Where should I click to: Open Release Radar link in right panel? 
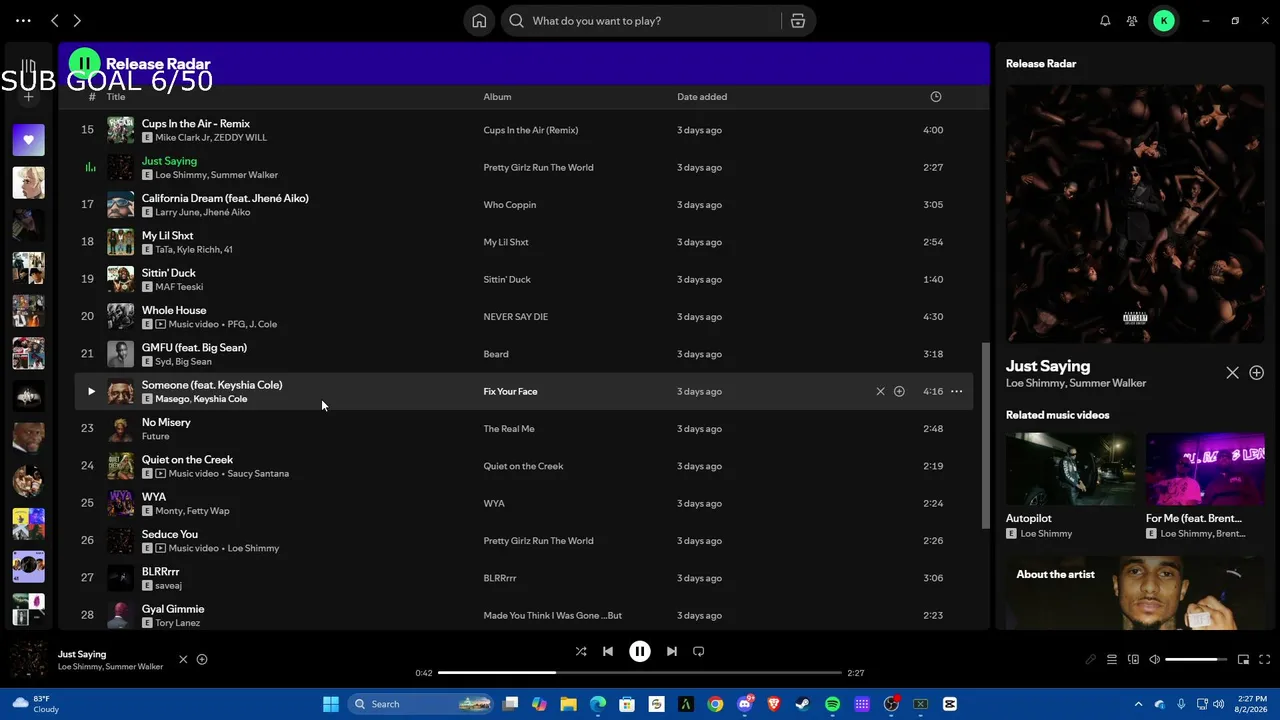[x=1041, y=64]
